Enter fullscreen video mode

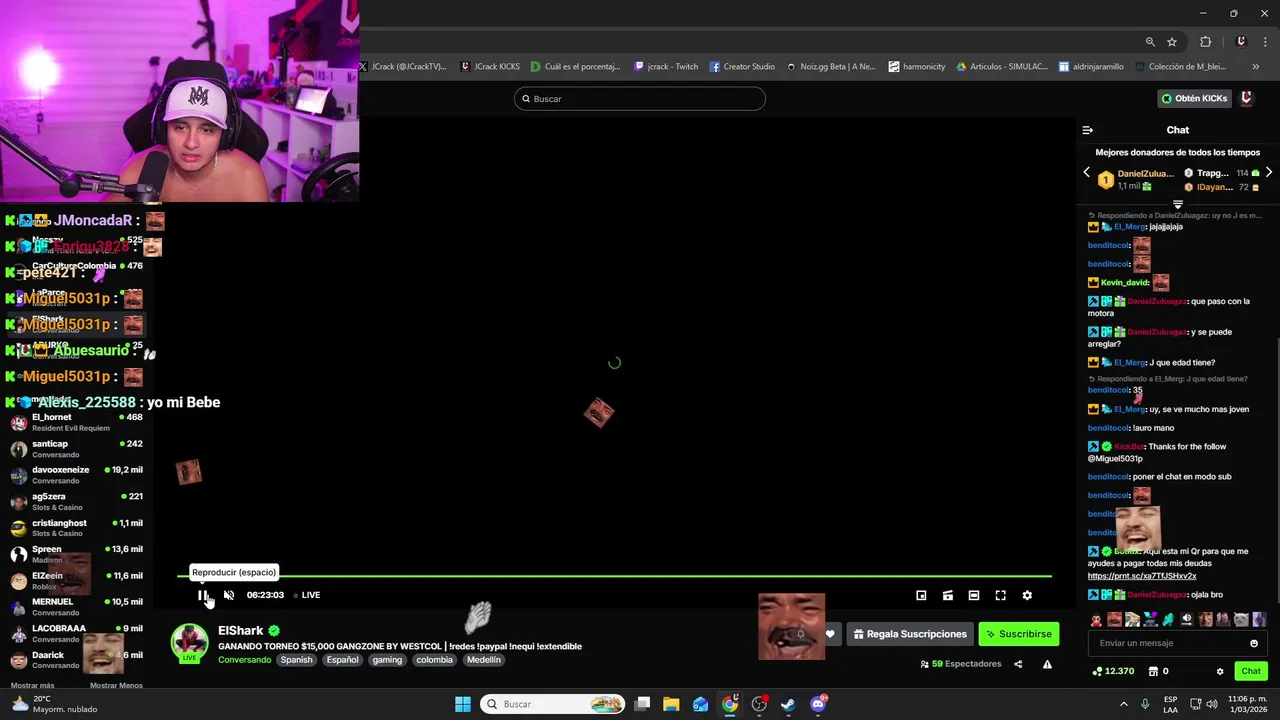click(1000, 595)
